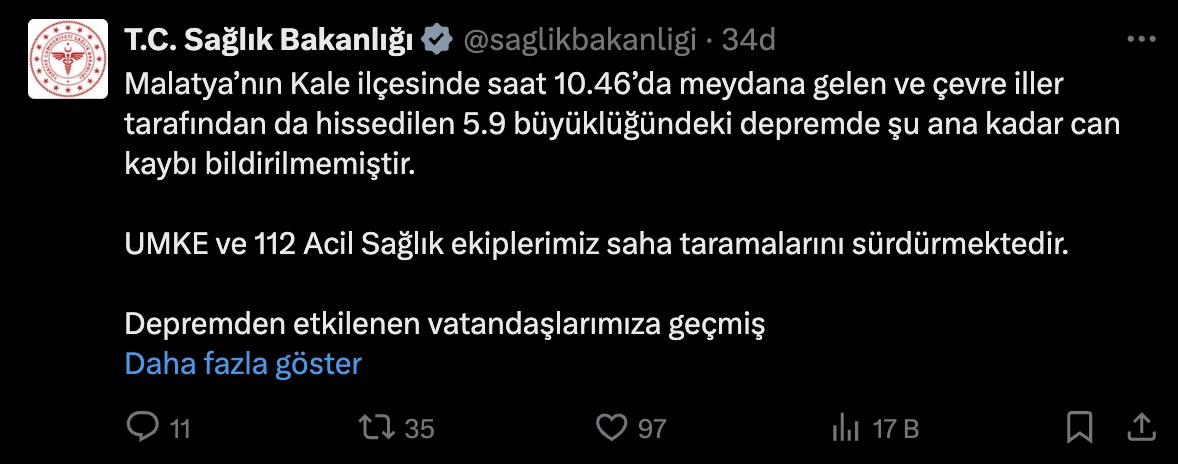
Task: Click the truncated "Depremden etkilenen" line
Action: pos(444,324)
